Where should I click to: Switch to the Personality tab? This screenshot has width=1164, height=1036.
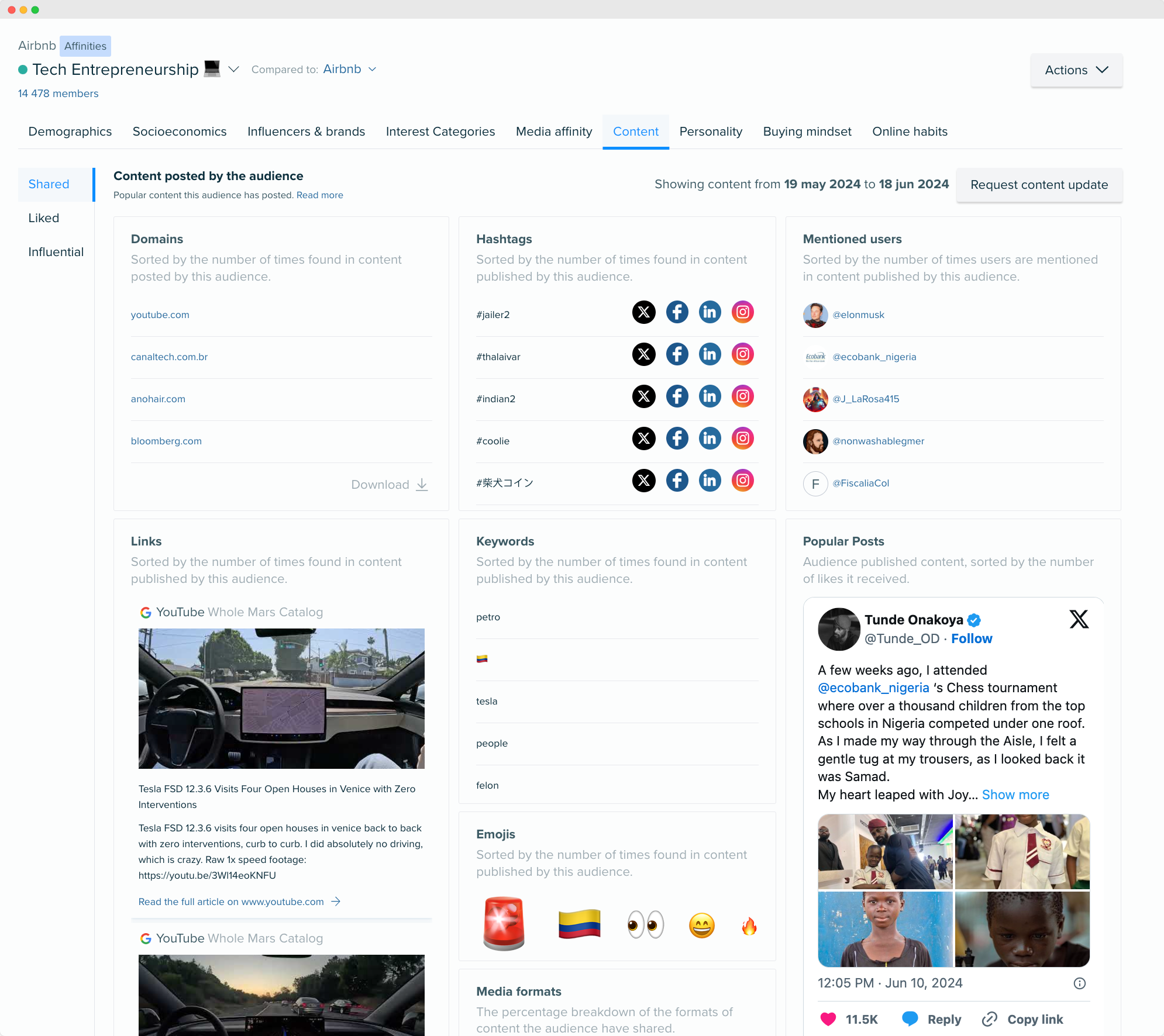pos(710,131)
